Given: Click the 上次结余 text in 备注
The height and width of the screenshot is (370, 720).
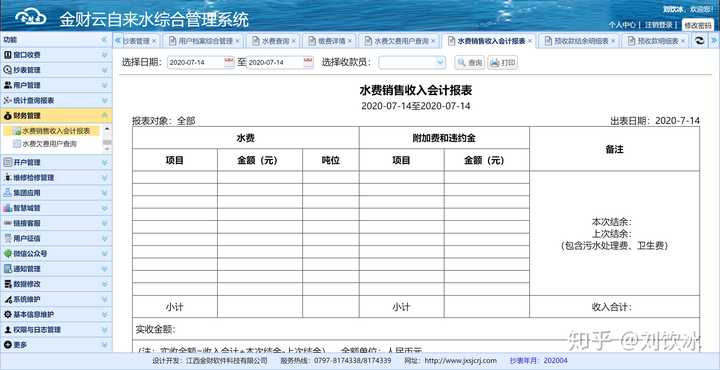Looking at the screenshot, I should click(x=612, y=234).
